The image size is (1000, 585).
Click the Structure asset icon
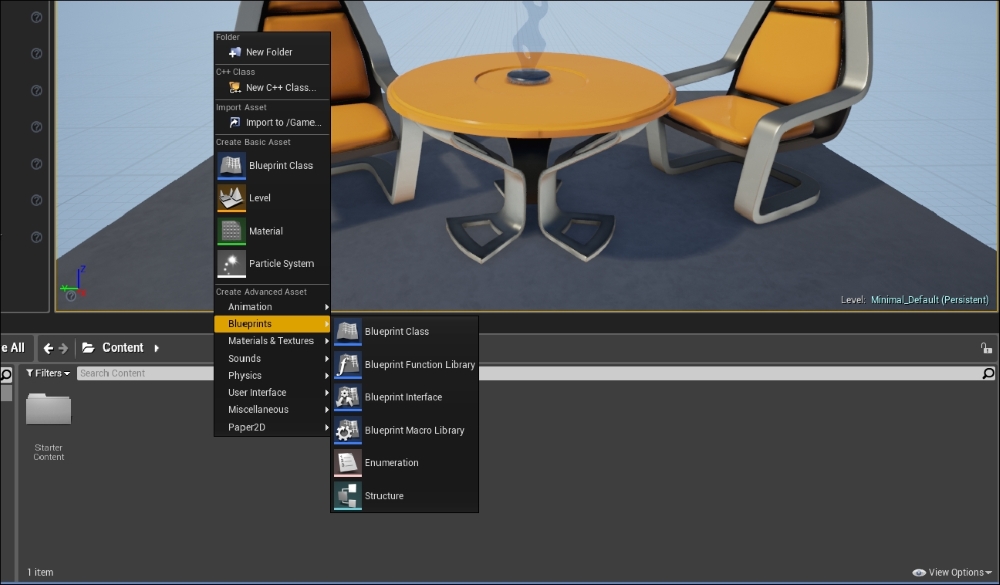click(348, 496)
